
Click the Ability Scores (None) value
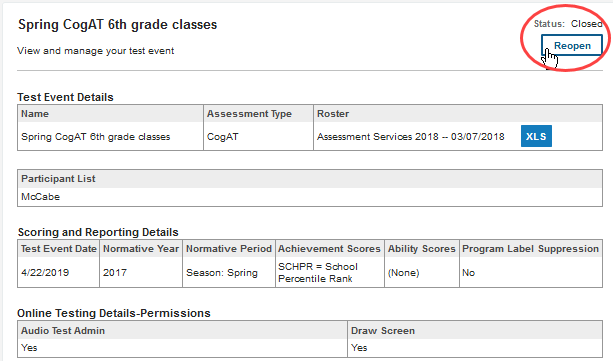pyautogui.click(x=403, y=273)
